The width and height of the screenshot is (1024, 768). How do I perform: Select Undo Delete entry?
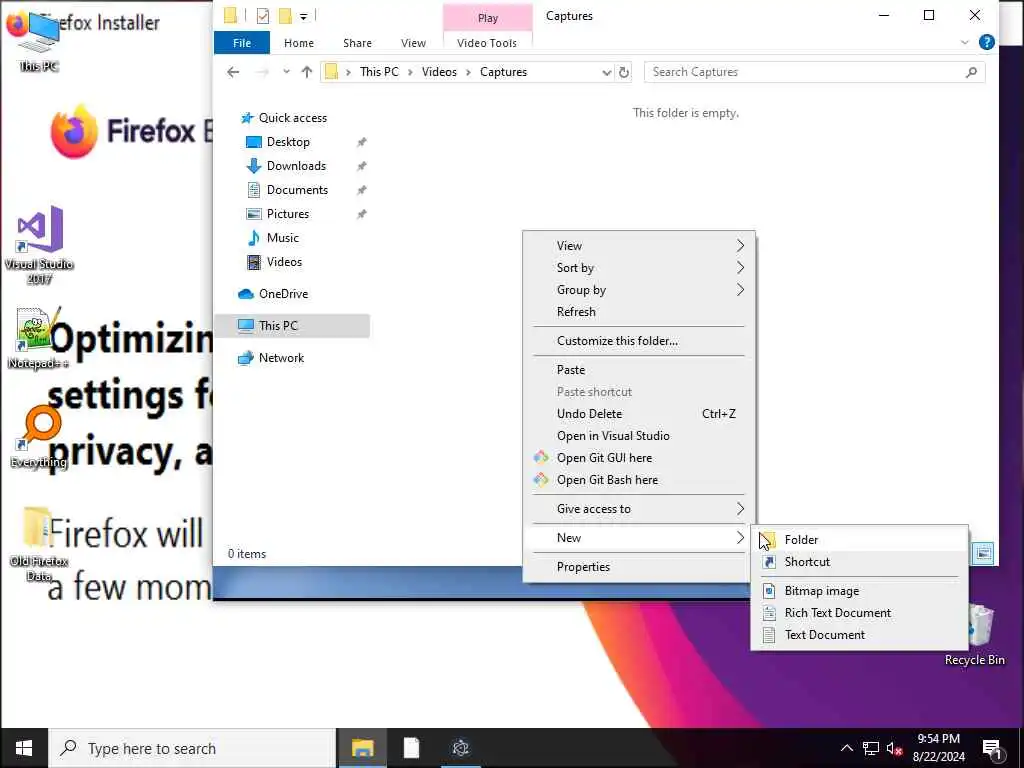coord(638,413)
